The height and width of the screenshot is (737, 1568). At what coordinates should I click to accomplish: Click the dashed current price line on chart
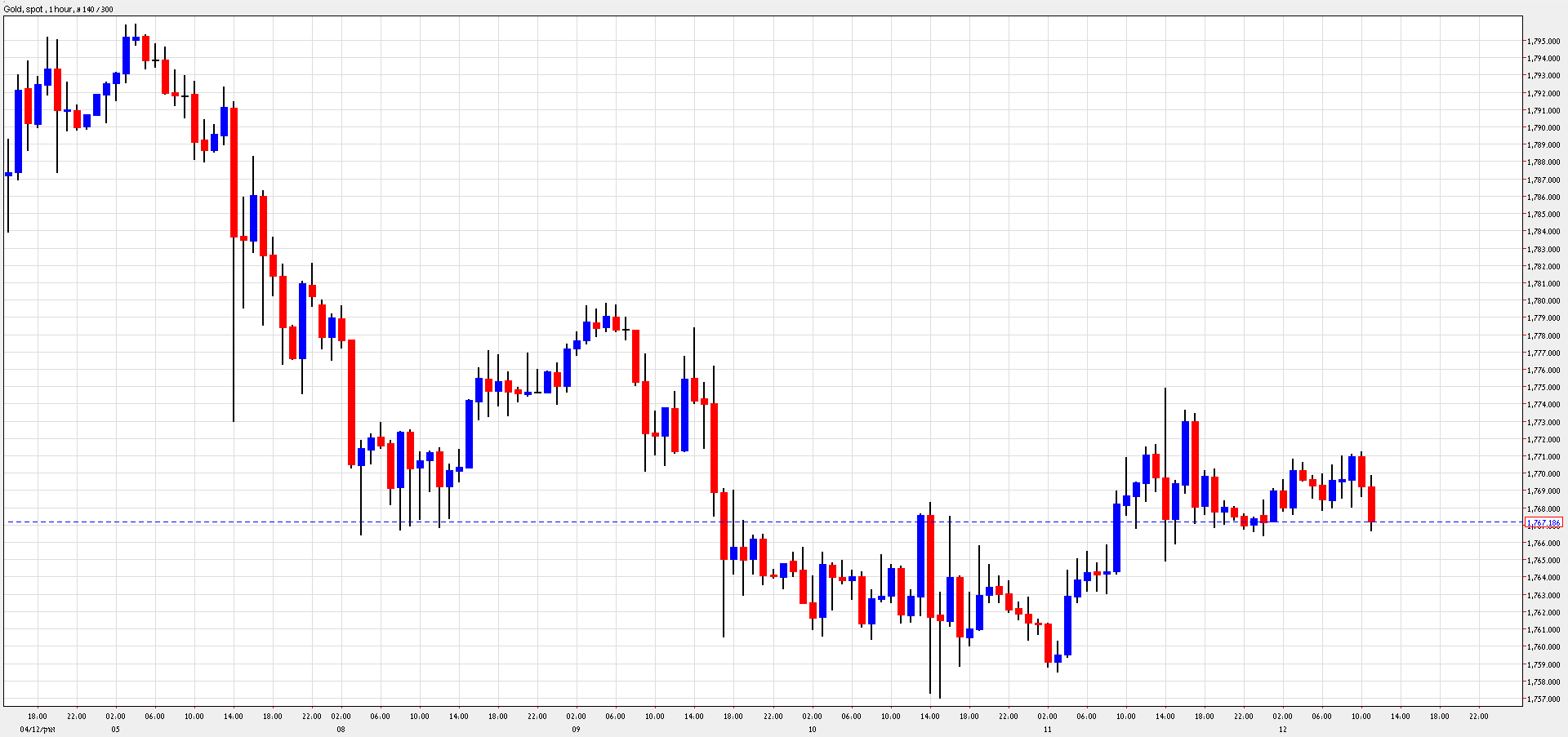click(x=764, y=522)
